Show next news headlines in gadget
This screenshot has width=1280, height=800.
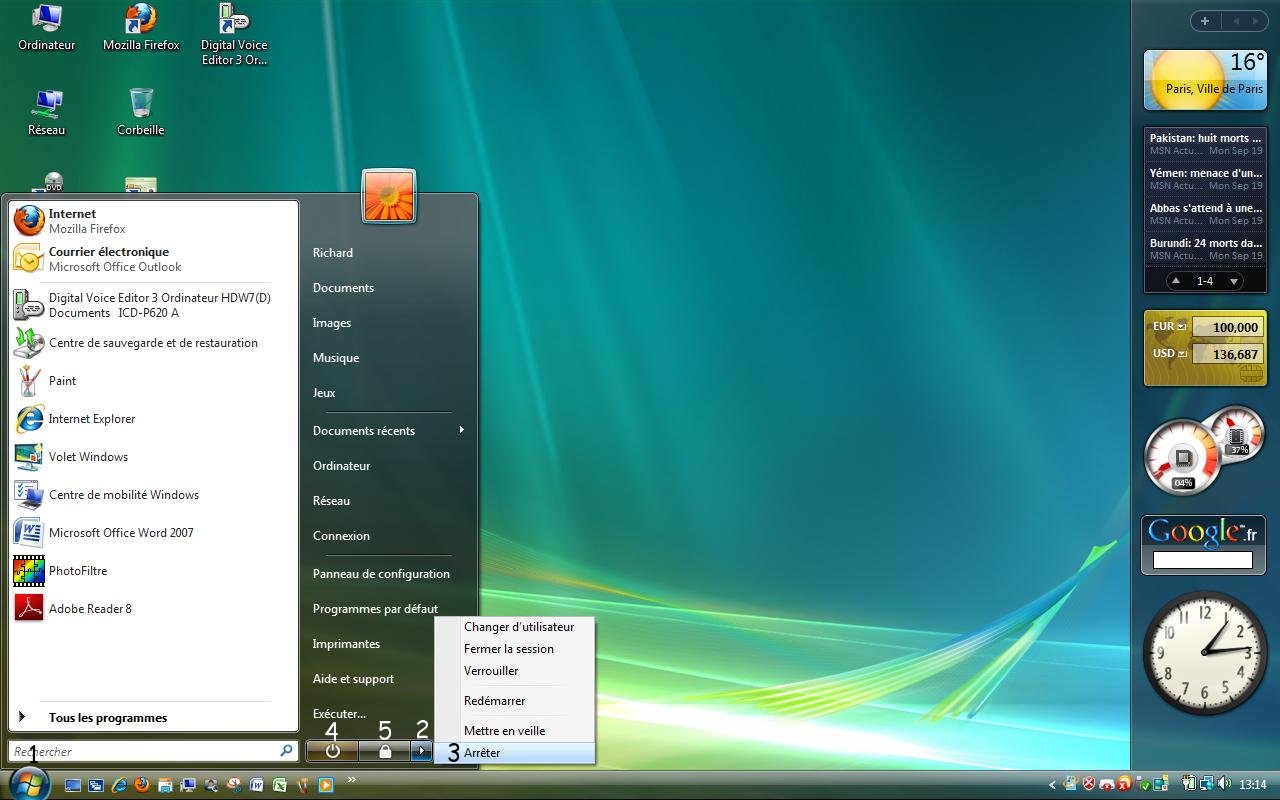pos(1234,282)
